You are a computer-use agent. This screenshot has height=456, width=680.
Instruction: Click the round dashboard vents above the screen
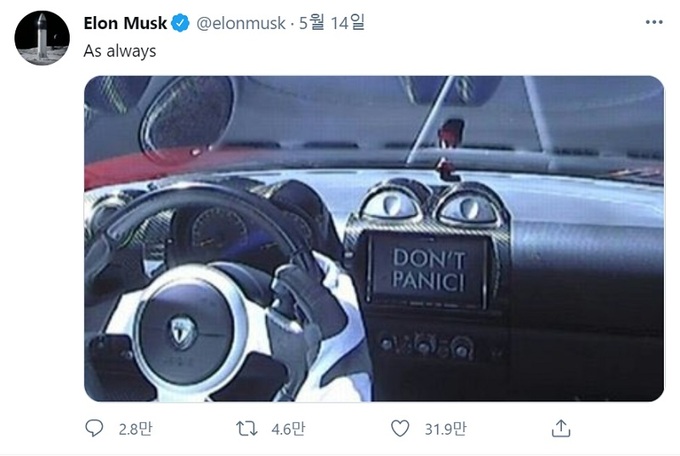click(431, 204)
